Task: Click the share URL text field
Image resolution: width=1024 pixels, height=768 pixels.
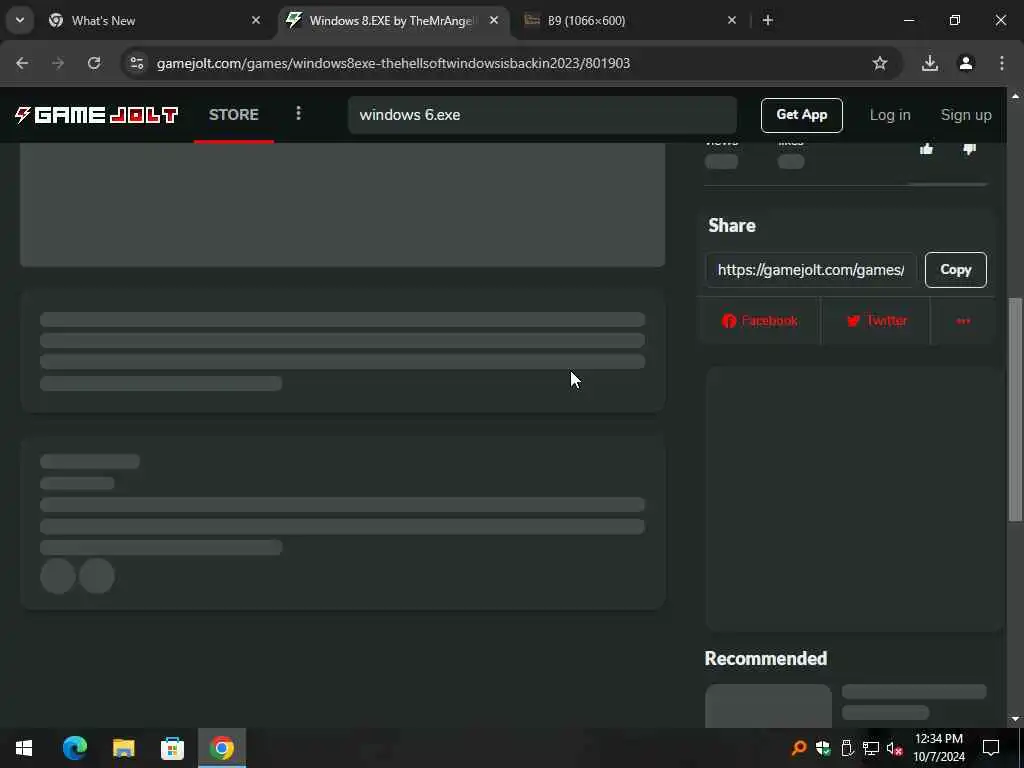Action: 811,270
